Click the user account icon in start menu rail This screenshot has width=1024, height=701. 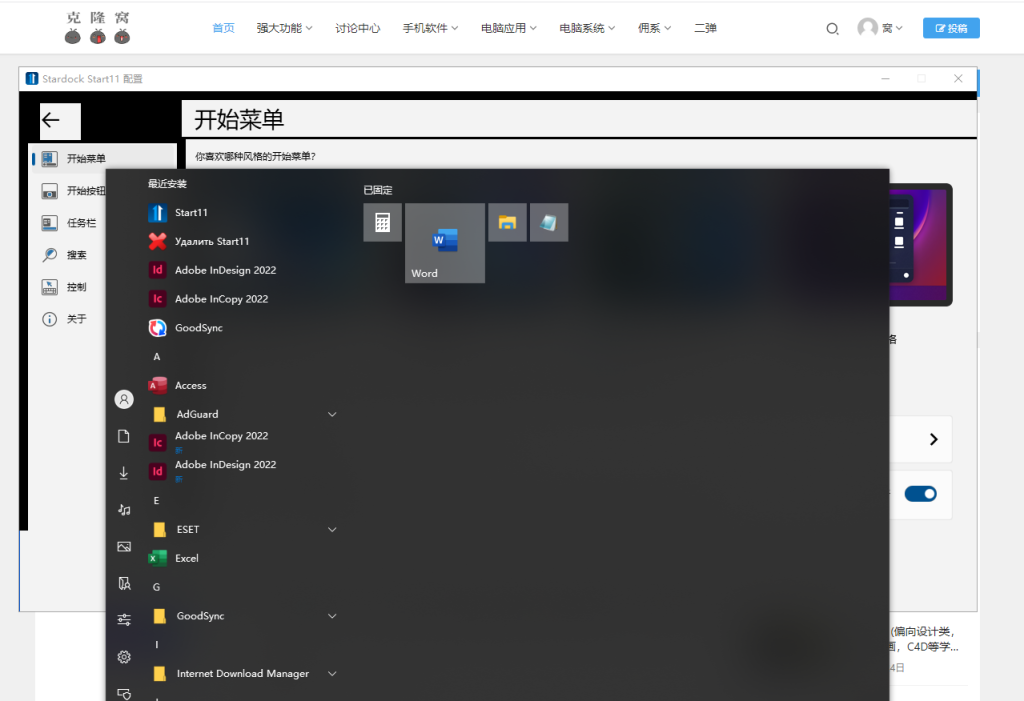pos(124,399)
